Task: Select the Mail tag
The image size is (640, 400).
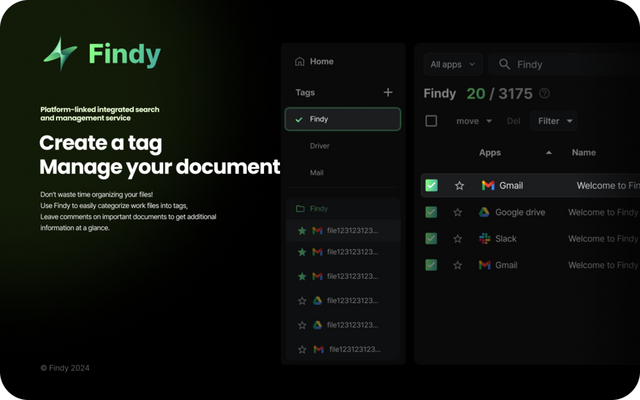Action: tap(316, 173)
